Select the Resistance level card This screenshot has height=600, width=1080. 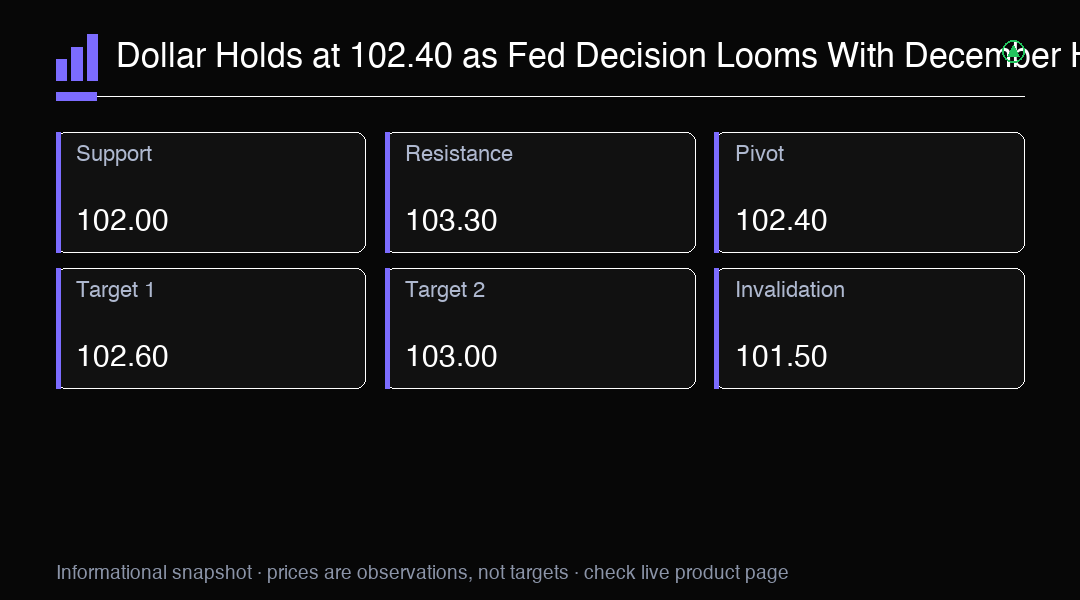(540, 192)
